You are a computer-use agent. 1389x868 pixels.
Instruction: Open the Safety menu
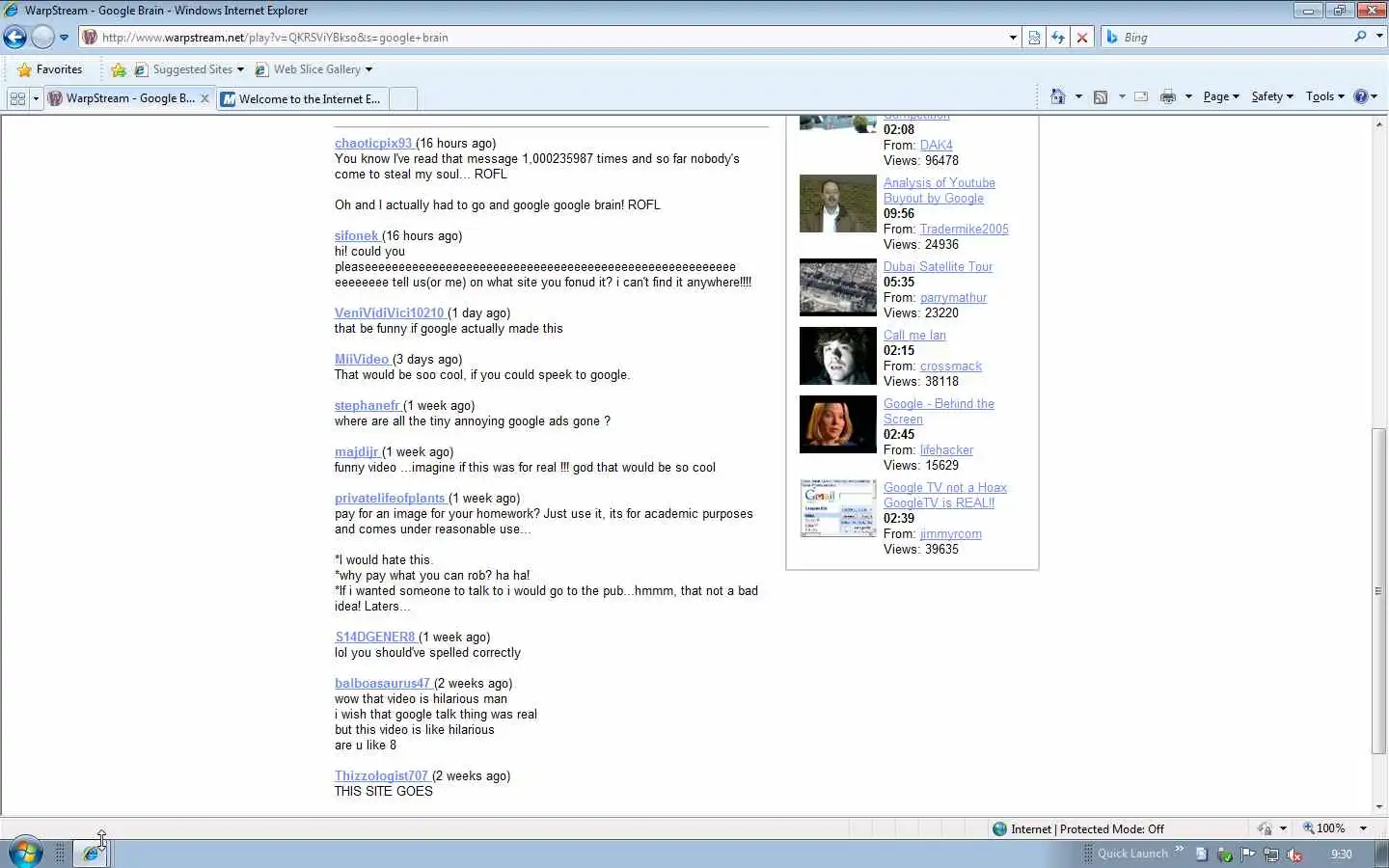tap(1272, 96)
